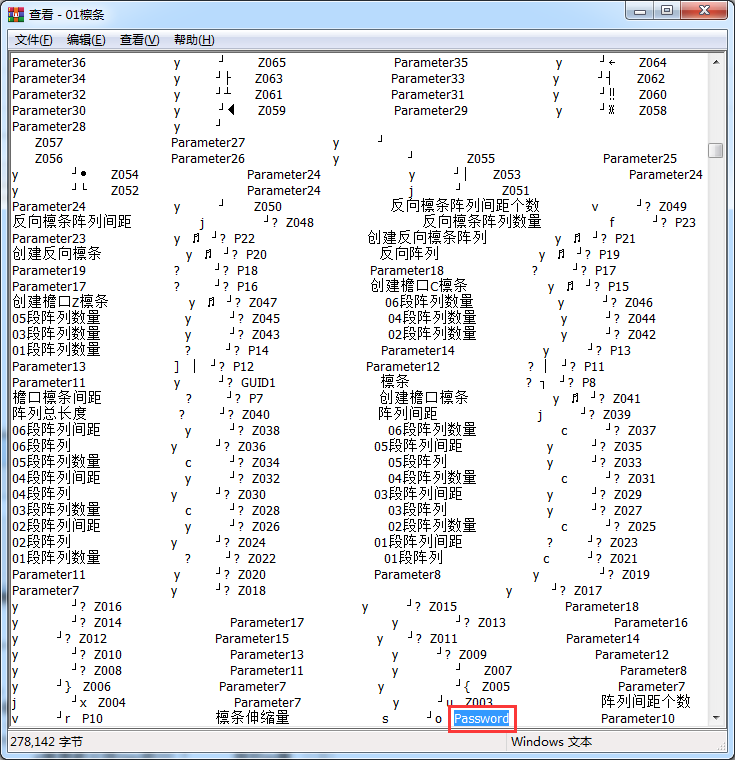Click the 04段阵列间距 text
This screenshot has width=735, height=760.
pyautogui.click(x=56, y=477)
